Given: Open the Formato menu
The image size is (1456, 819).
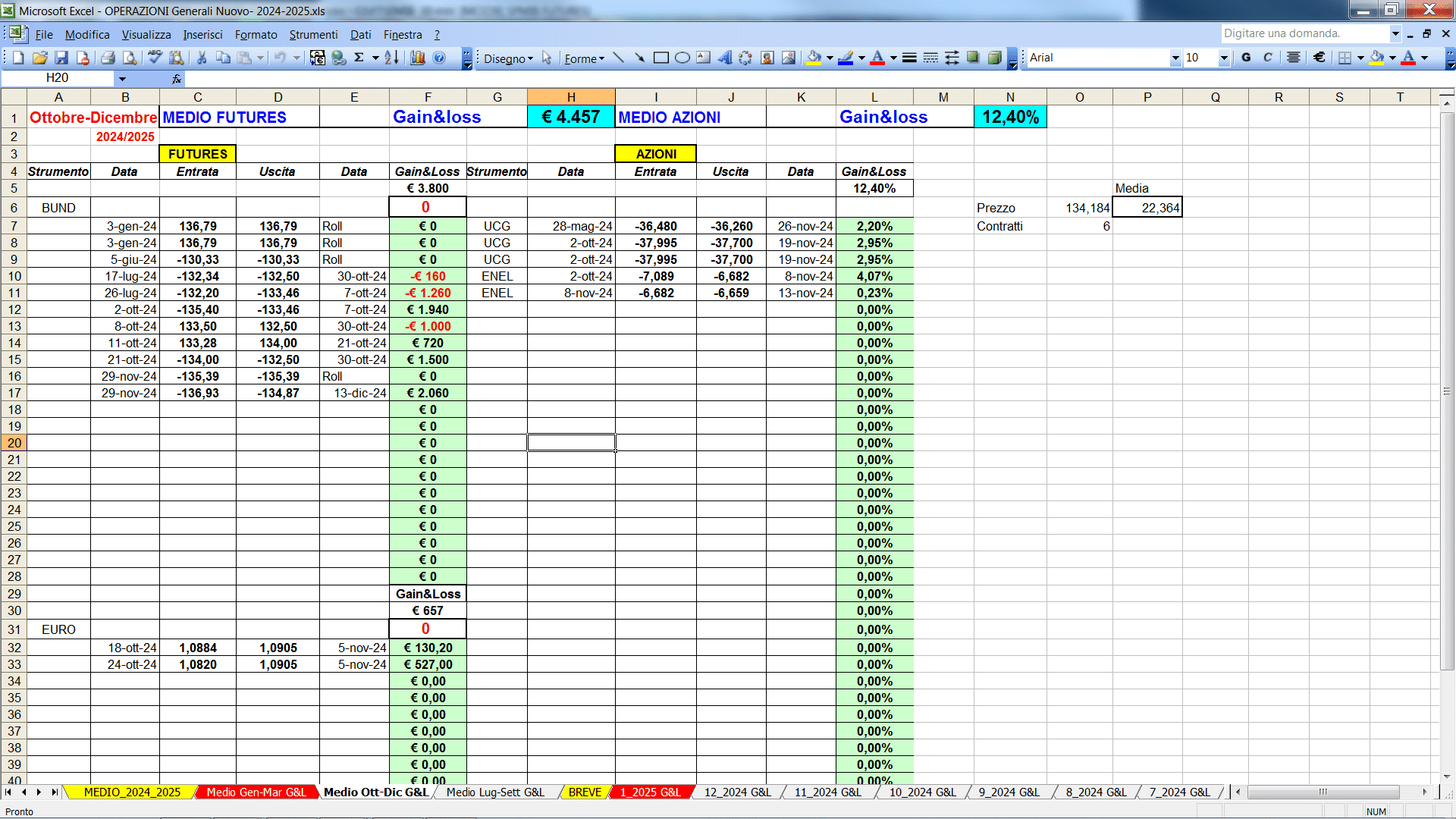Looking at the screenshot, I should pos(256,35).
